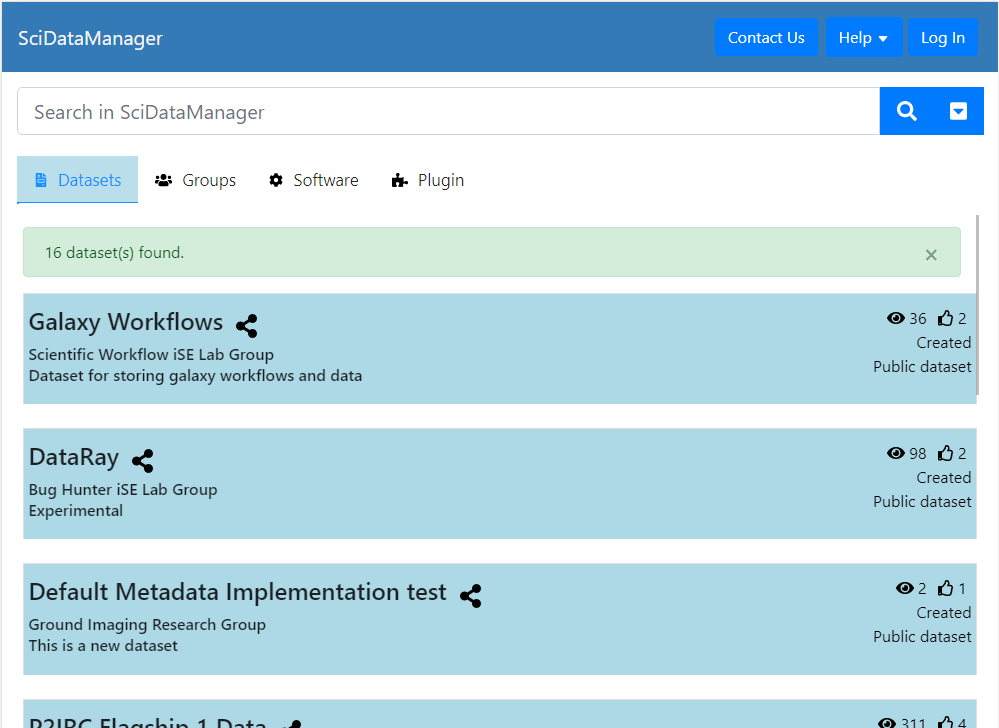Click 'Dataset for storing galaxy workflows and data'
The height and width of the screenshot is (728, 999).
click(196, 376)
